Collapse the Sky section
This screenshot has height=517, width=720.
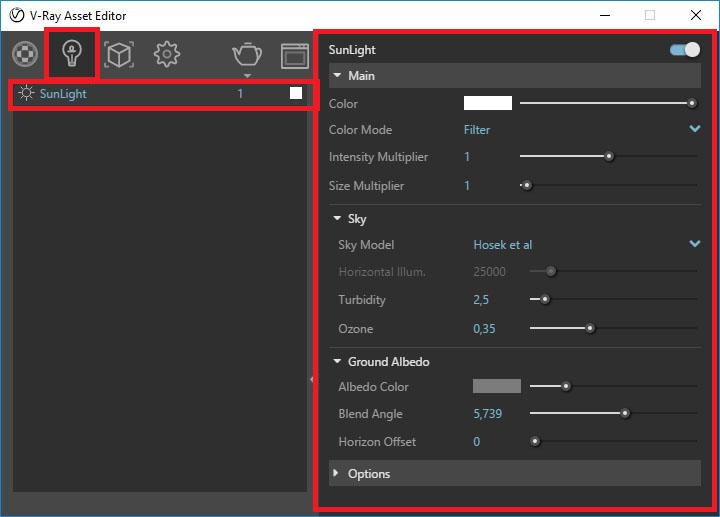337,218
